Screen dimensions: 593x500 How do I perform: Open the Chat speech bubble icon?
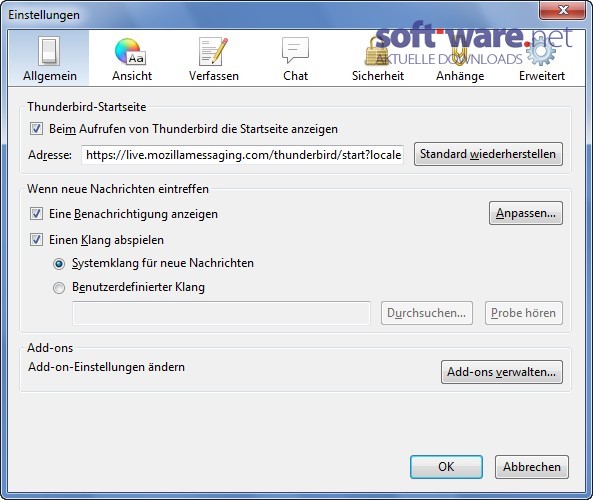coord(295,50)
